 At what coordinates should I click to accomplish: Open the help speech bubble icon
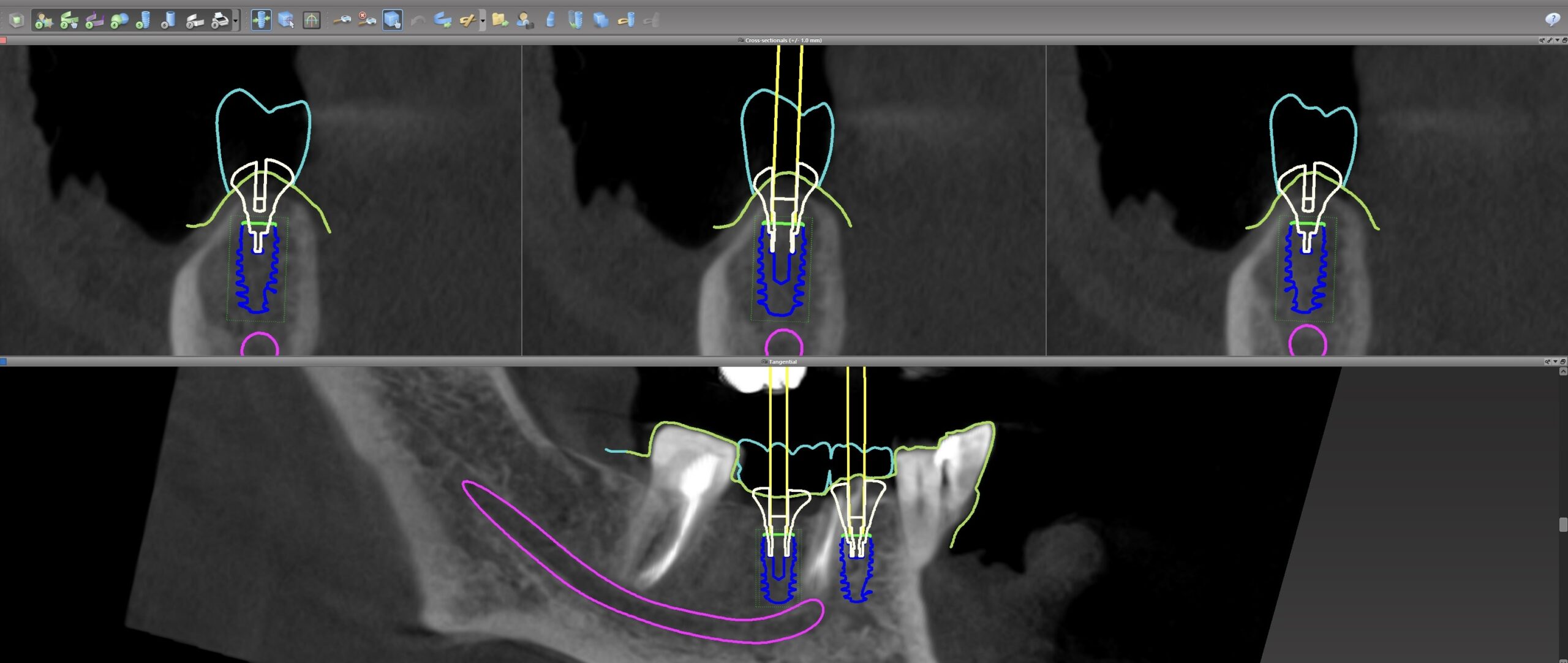click(1551, 20)
